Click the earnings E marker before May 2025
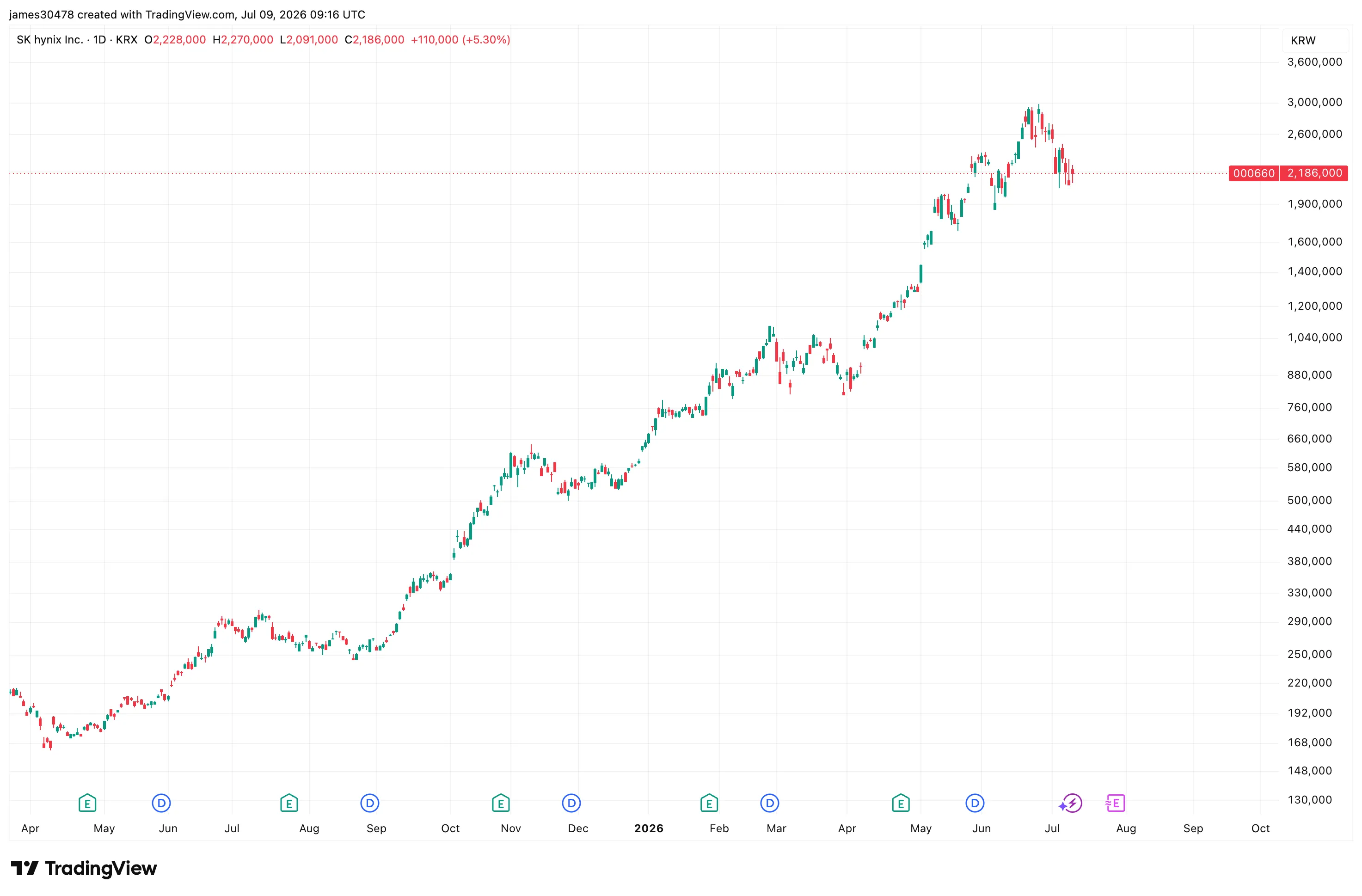The width and height of the screenshot is (1362, 896). point(87,804)
